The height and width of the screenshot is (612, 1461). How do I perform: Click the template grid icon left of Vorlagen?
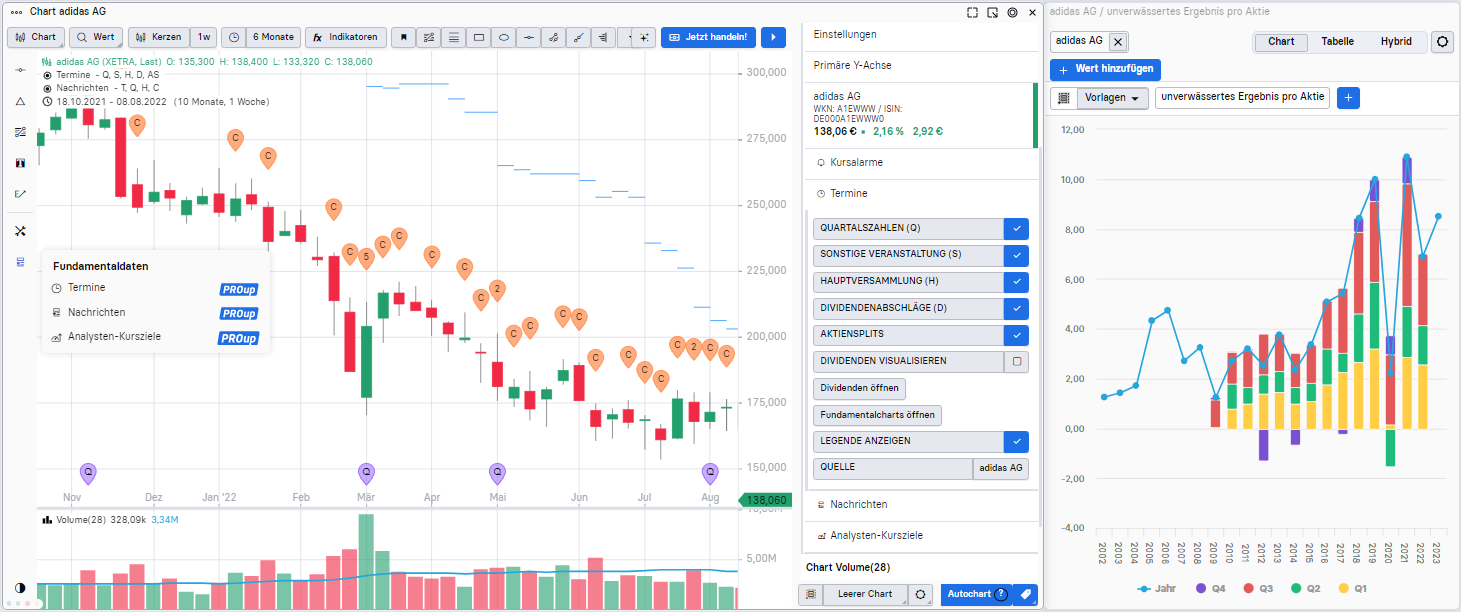click(1063, 98)
